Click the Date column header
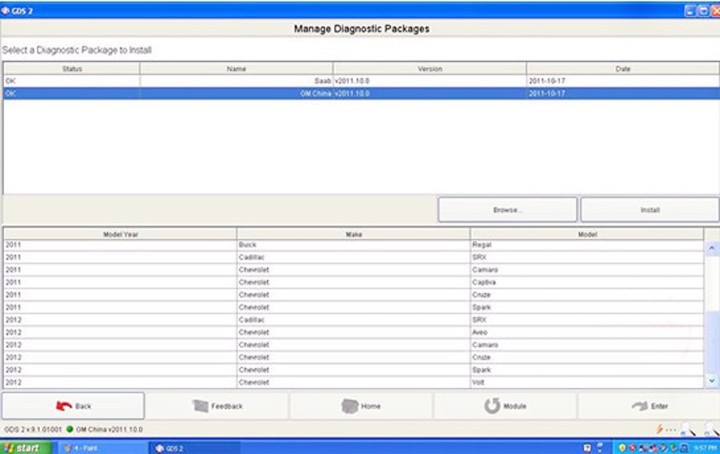 click(623, 69)
